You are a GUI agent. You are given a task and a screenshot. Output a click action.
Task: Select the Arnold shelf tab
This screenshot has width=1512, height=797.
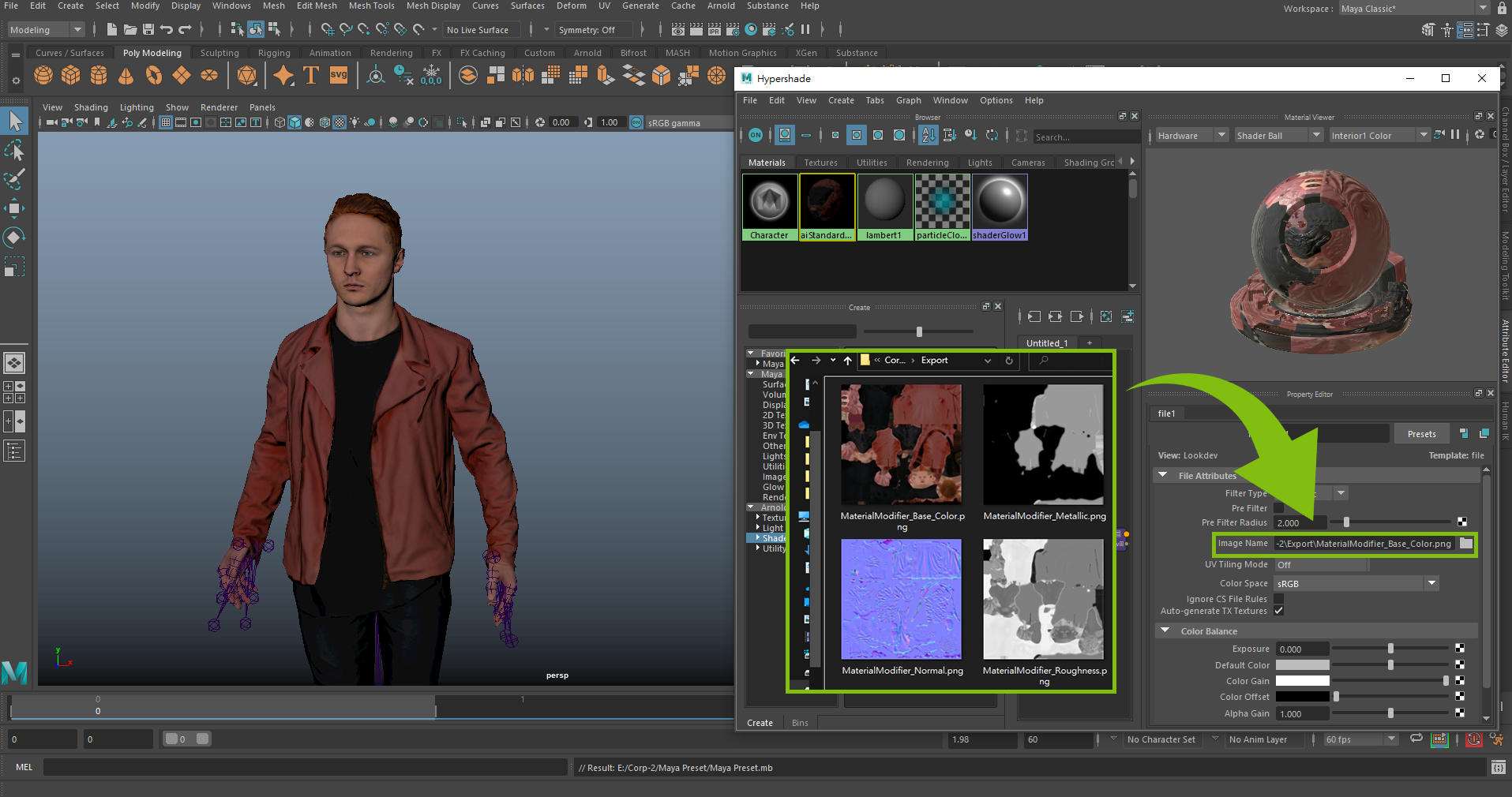[587, 53]
